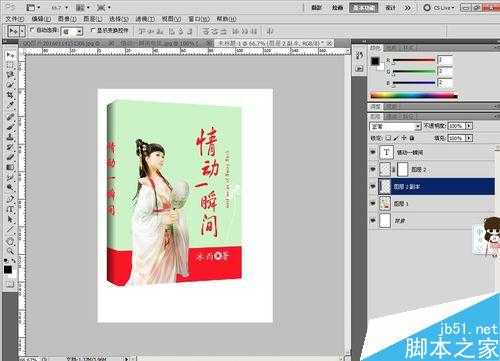Screen dimensions: 500x361
Task: Click the rainbow color ramp bar
Action: click(x=414, y=96)
